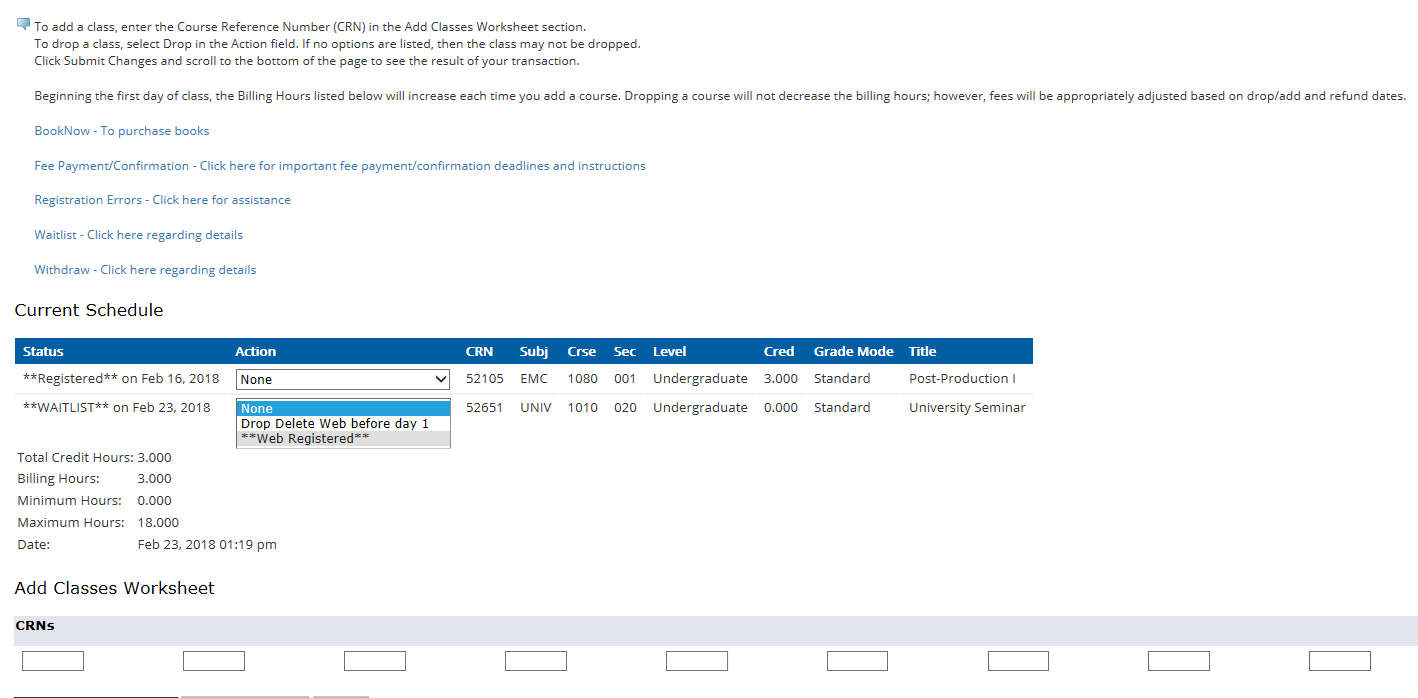
Task: Open the Fee Payment/Confirmation link
Action: tap(339, 166)
